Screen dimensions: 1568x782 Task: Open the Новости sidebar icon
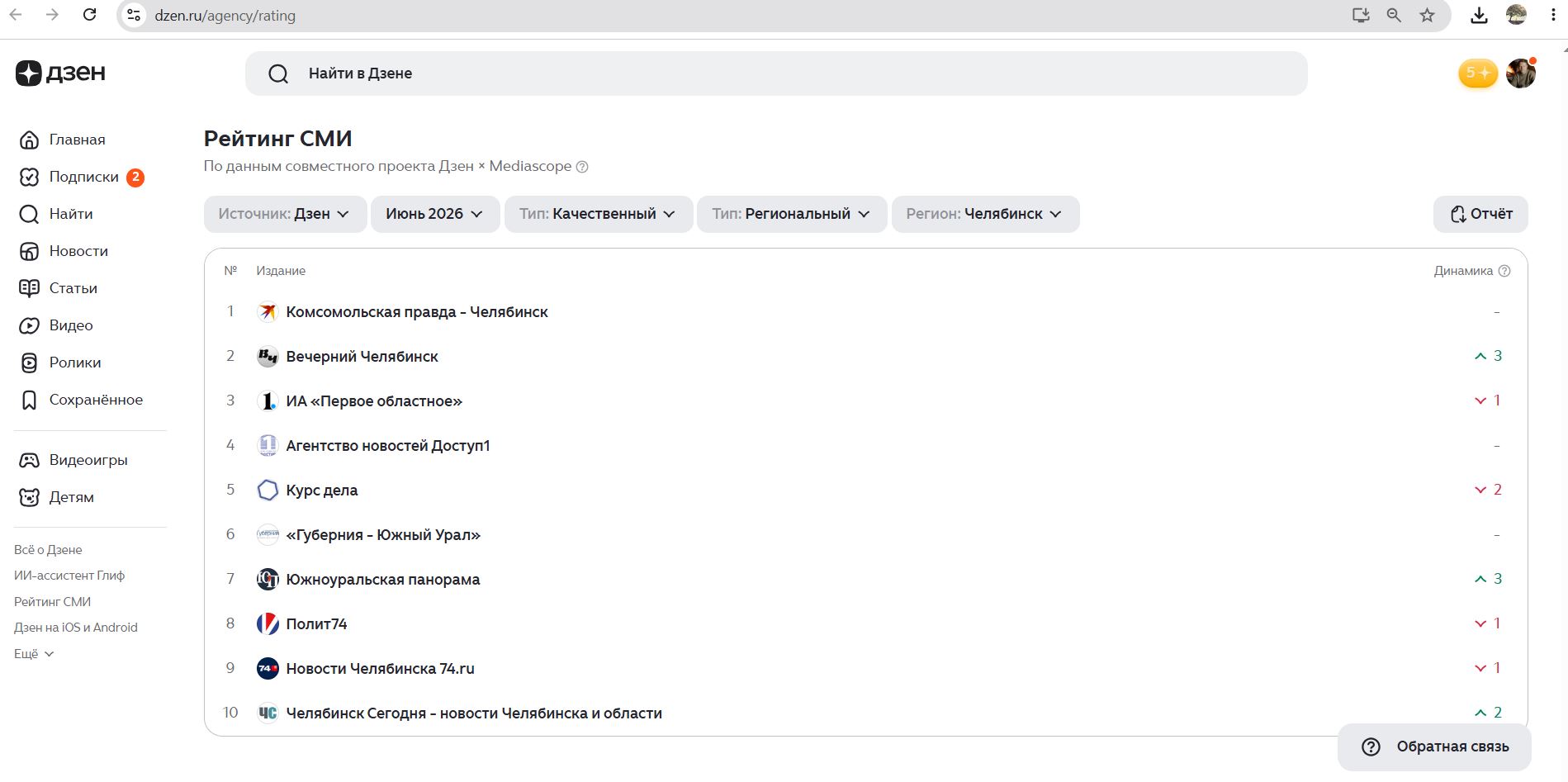[x=29, y=251]
